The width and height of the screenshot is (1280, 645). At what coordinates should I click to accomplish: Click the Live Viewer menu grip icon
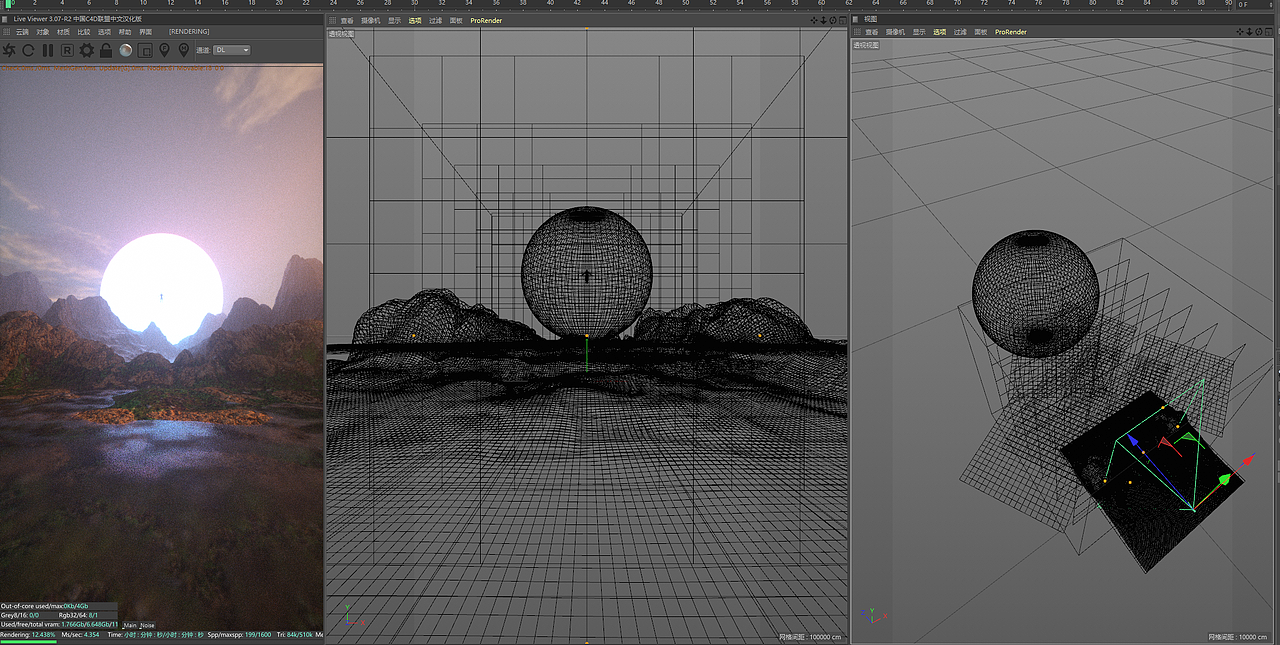[x=5, y=32]
